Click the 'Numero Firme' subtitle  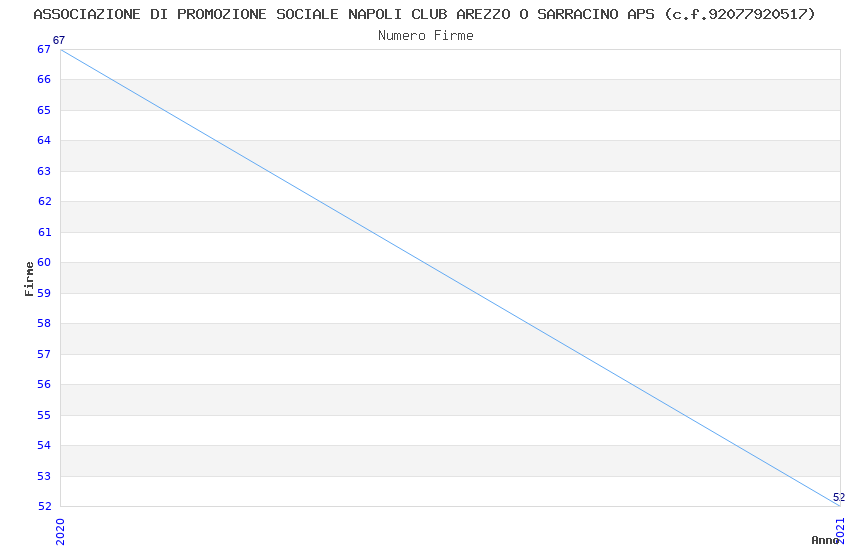click(x=426, y=36)
